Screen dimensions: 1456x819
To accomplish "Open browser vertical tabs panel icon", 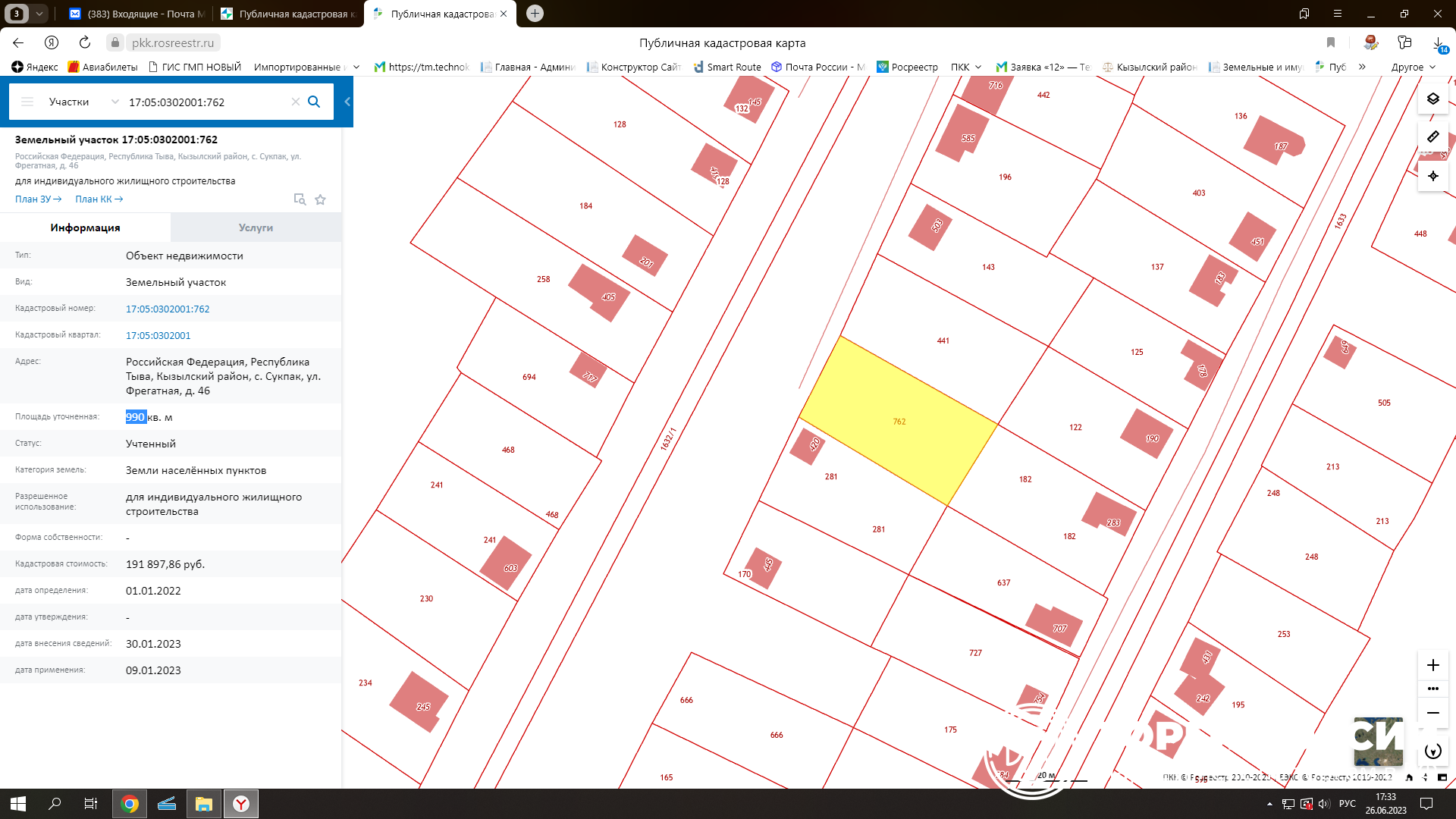I will click(x=1304, y=14).
